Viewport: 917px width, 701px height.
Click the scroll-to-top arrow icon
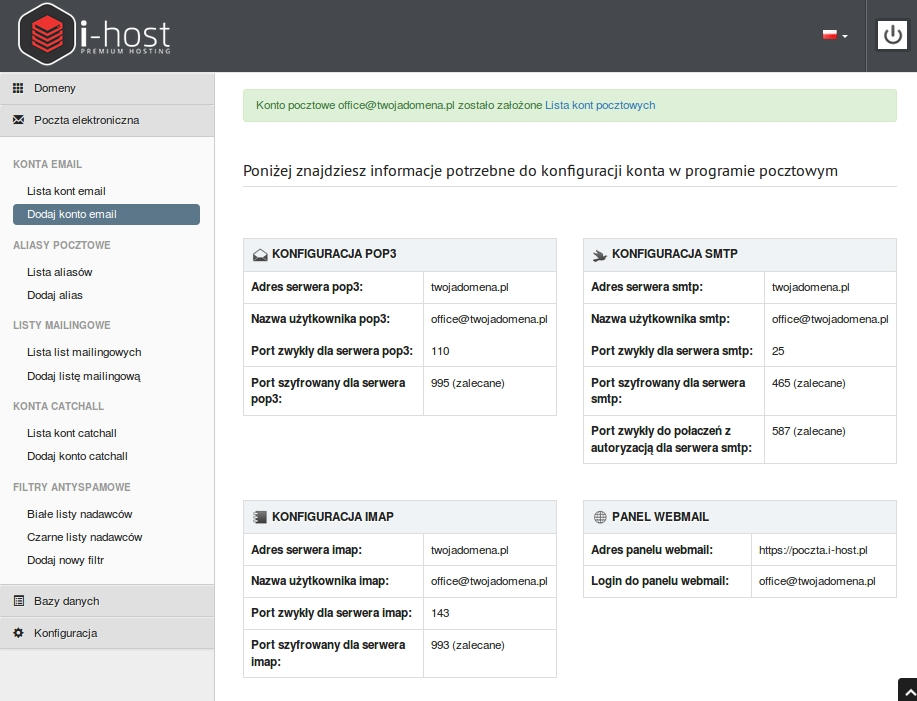909,693
